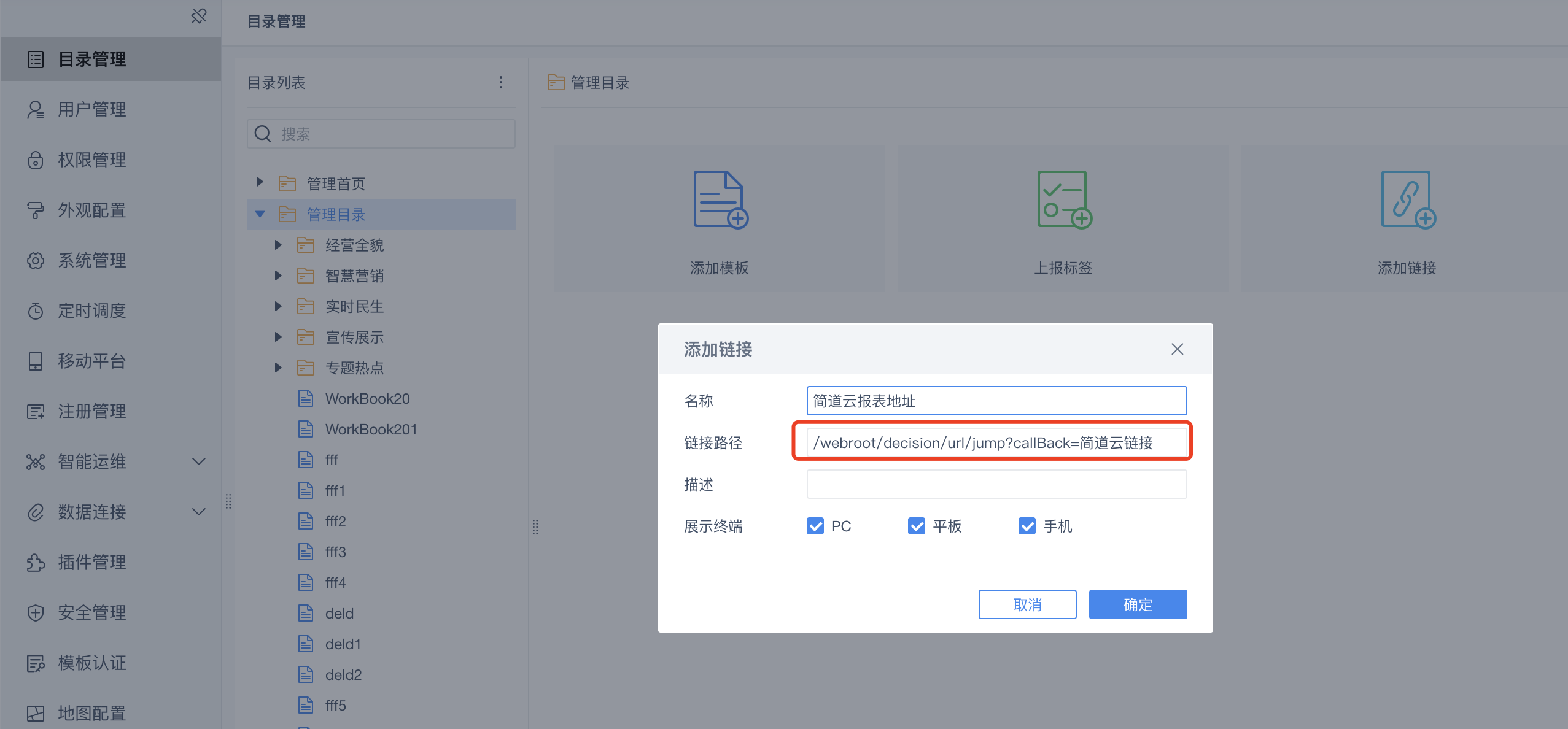Click the 添加链接 chain icon

(x=1407, y=199)
